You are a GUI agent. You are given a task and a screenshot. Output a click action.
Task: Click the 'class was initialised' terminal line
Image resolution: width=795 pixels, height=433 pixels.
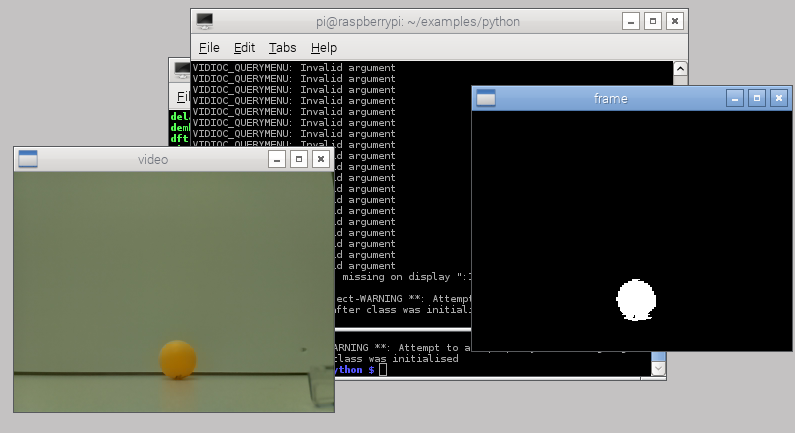tap(396, 358)
